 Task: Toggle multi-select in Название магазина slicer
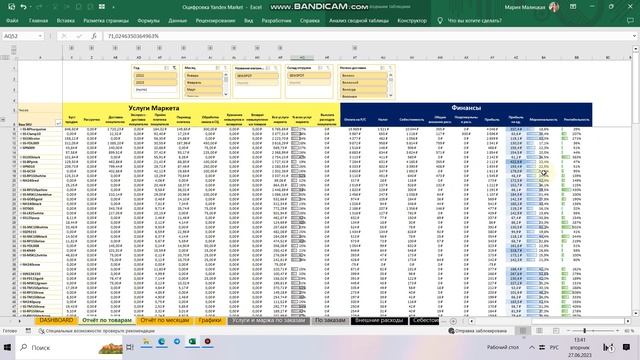[268, 68]
